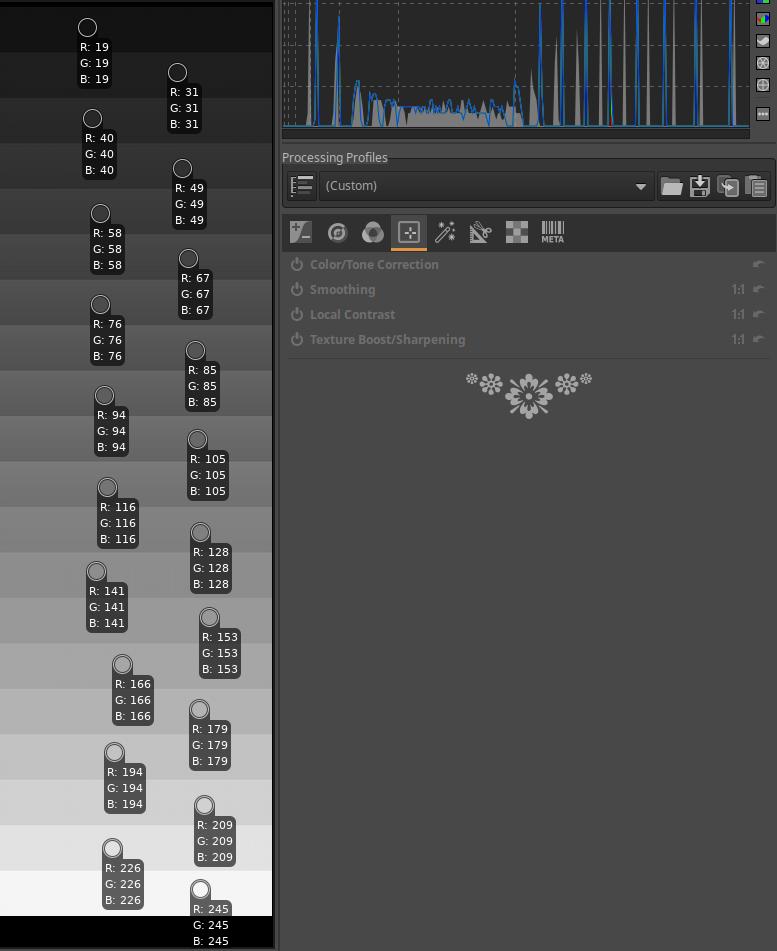Viewport: 777px width, 951px height.
Task: Switch to the Metadata tab
Action: [x=553, y=233]
